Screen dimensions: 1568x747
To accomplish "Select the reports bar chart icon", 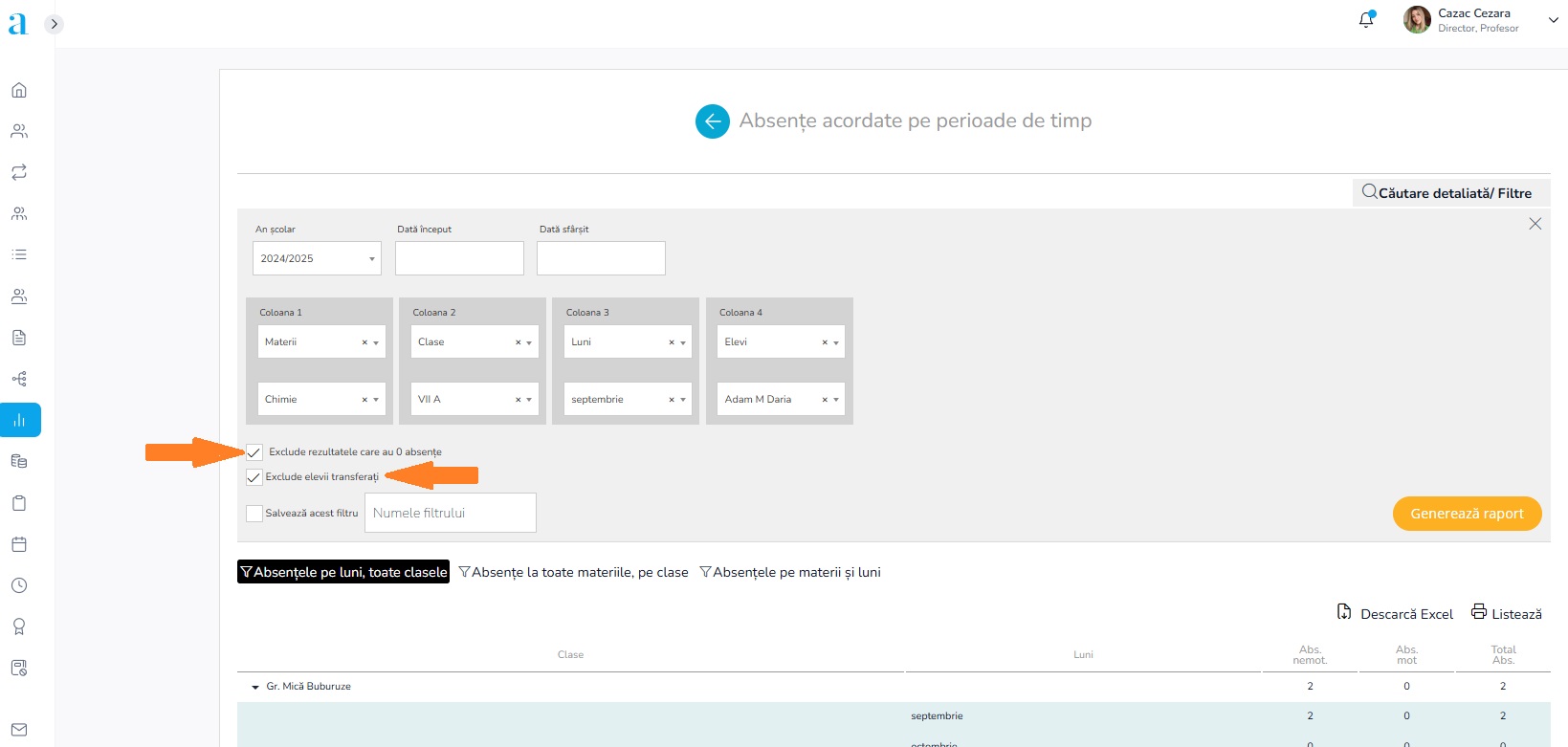I will point(19,420).
